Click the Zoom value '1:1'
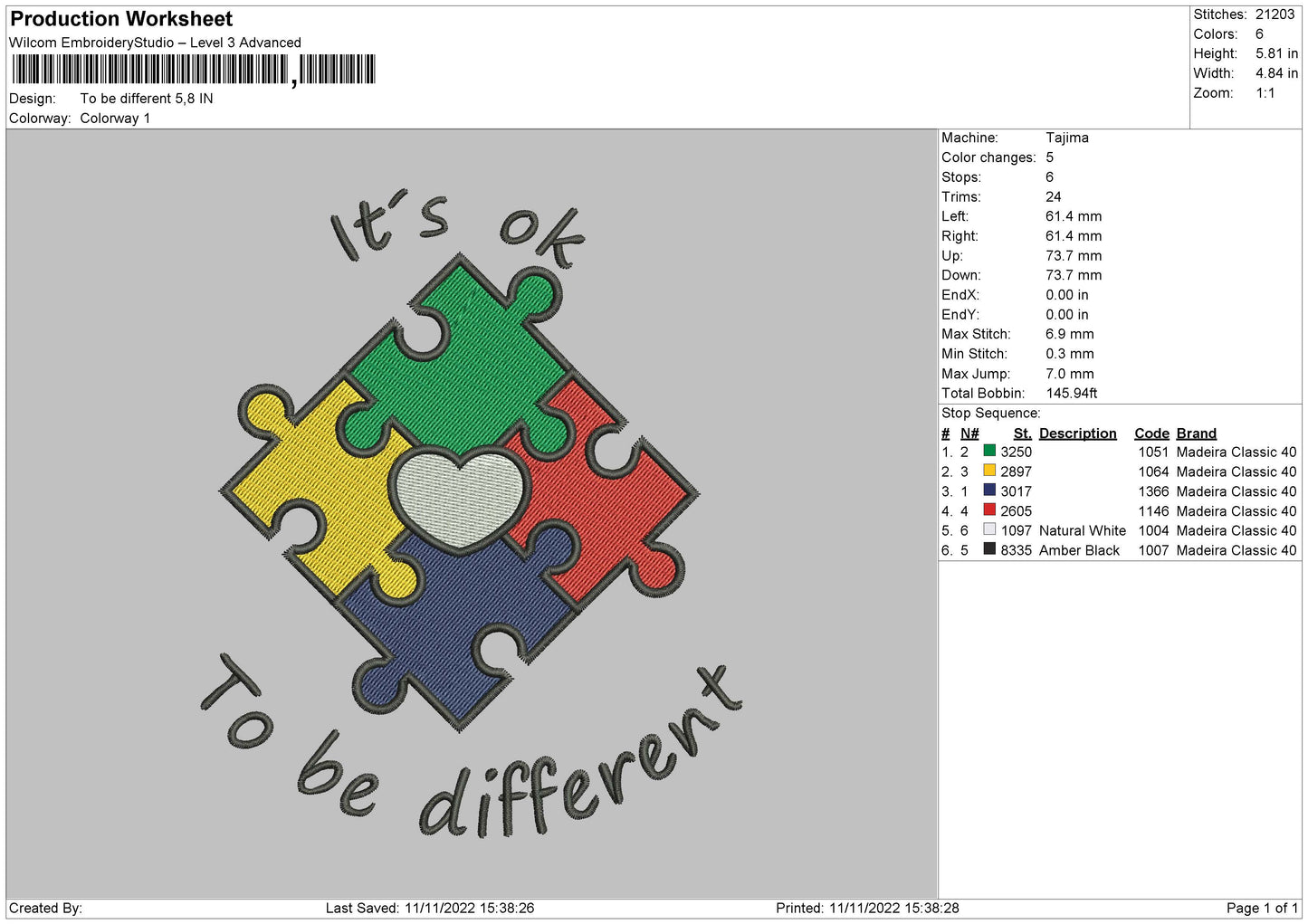Image resolution: width=1308 pixels, height=924 pixels. pyautogui.click(x=1265, y=93)
